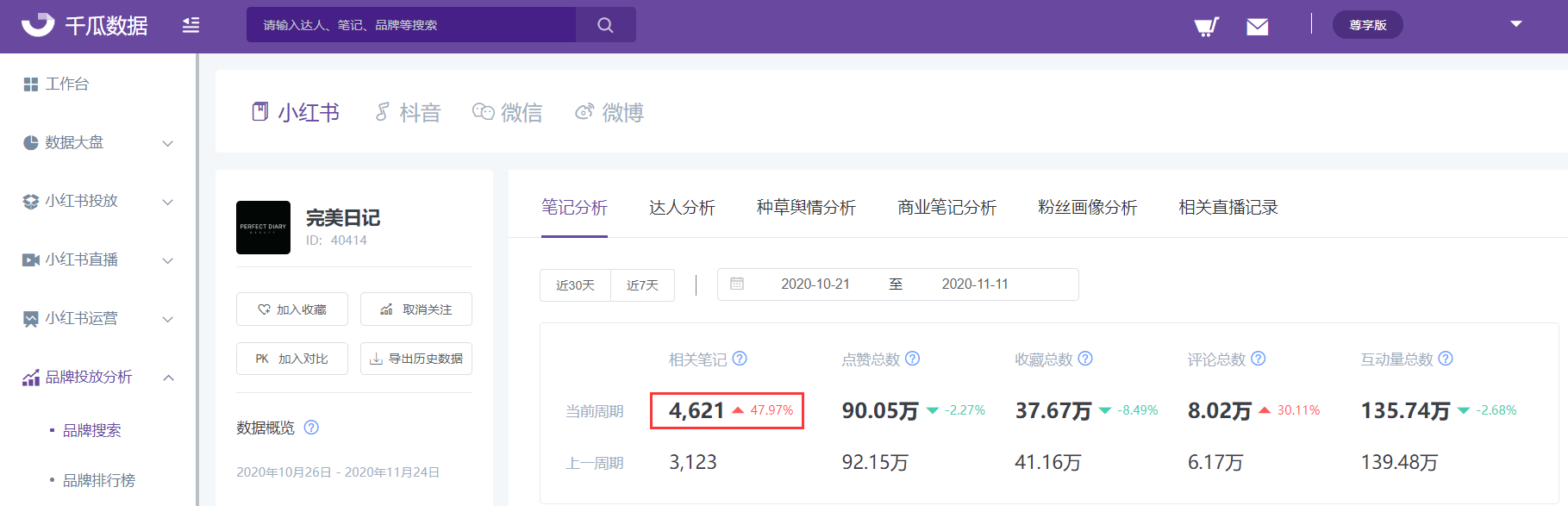The image size is (1568, 506).
Task: Click the 加入收藏 button
Action: point(292,309)
